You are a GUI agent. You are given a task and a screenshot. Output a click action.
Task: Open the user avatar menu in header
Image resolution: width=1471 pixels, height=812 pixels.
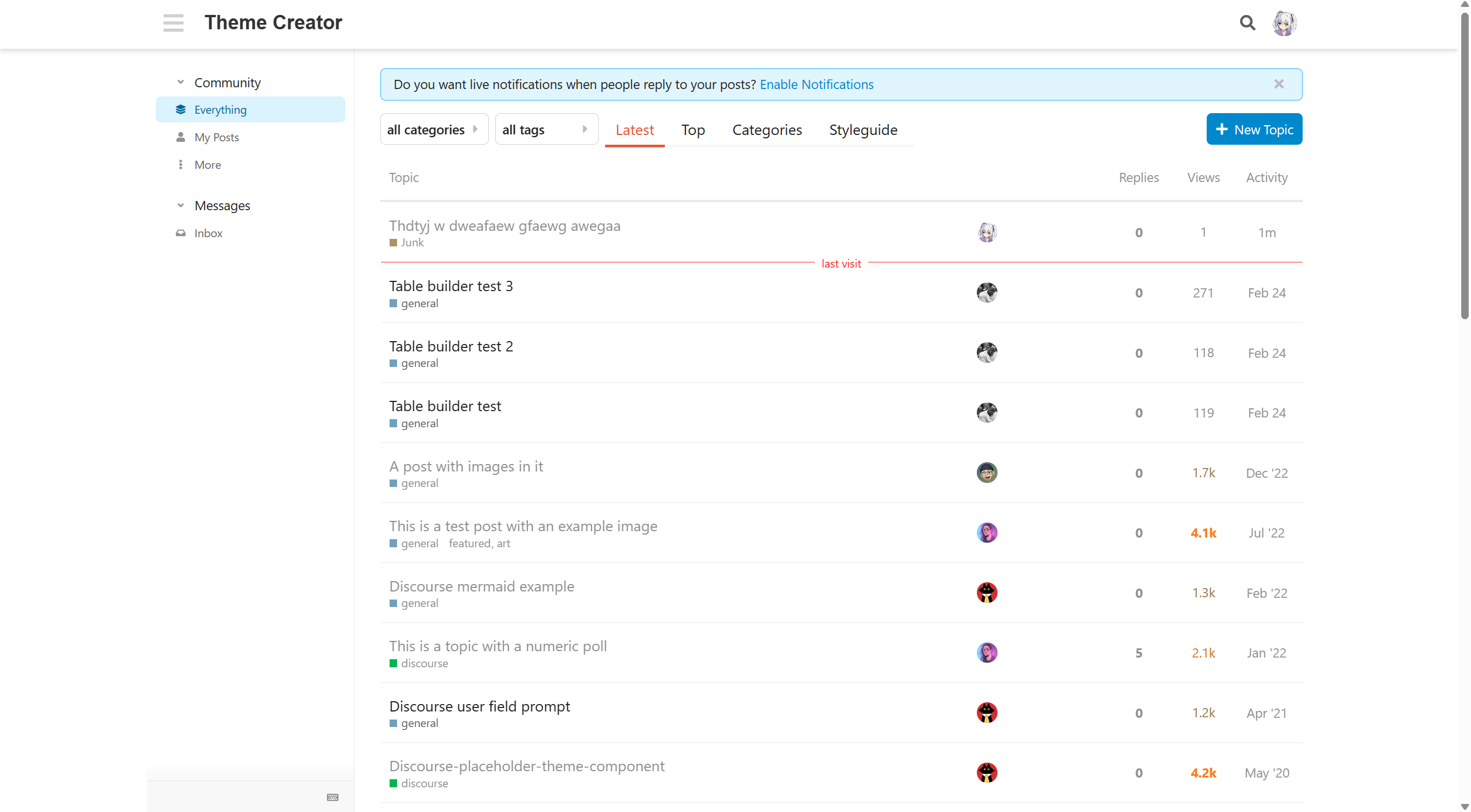click(1284, 23)
